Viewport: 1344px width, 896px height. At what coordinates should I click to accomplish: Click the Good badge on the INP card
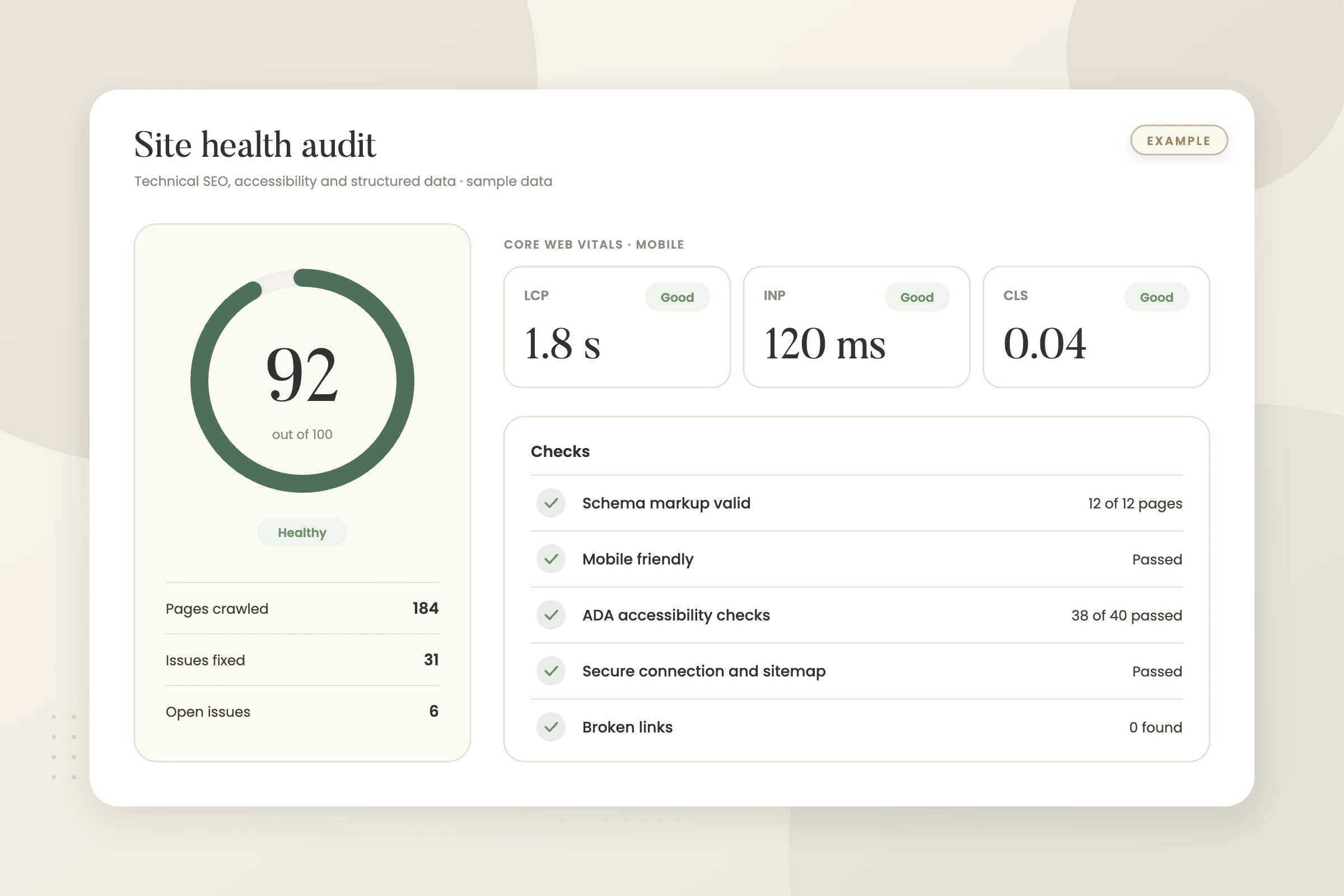click(917, 297)
